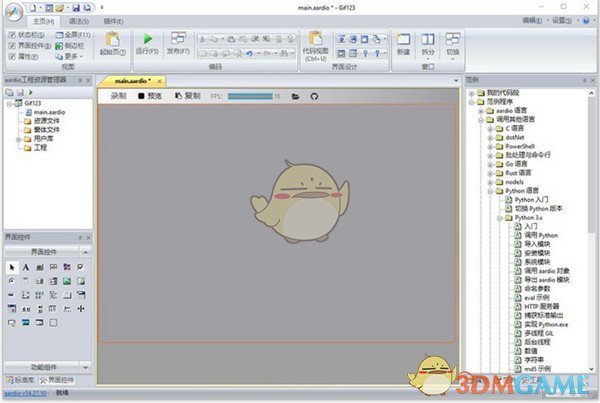Expand the 功能组件 palette section arrow
This screenshot has width=600, height=403.
pyautogui.click(x=85, y=367)
